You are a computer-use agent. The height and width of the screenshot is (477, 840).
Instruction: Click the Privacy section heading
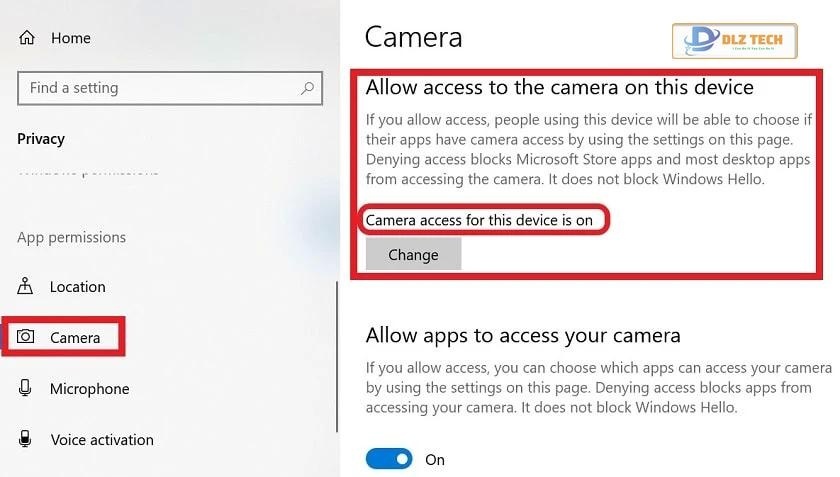pos(41,139)
